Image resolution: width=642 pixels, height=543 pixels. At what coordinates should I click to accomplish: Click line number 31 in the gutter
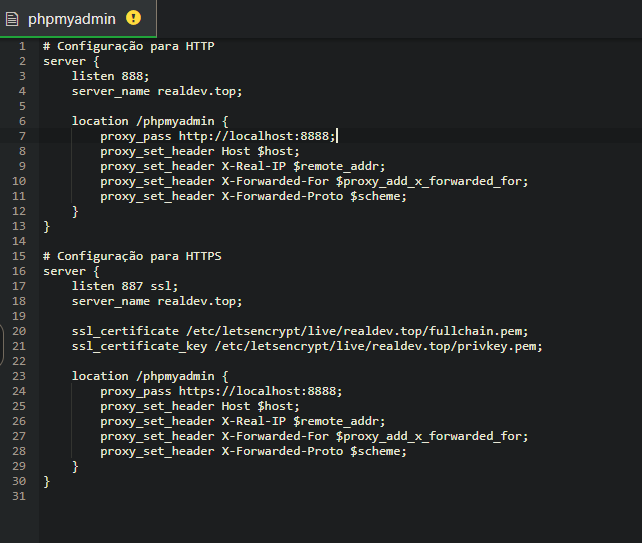(22, 496)
